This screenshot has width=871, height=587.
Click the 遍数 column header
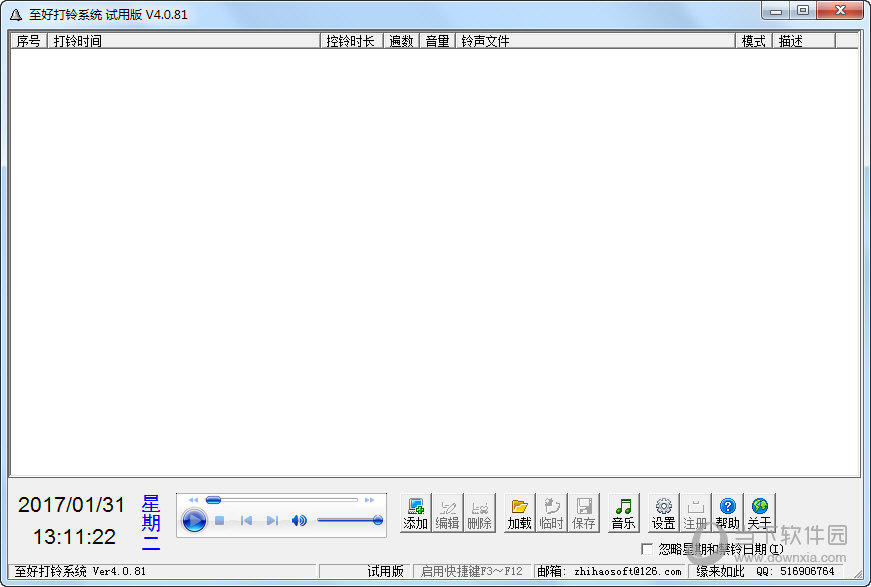pyautogui.click(x=402, y=41)
